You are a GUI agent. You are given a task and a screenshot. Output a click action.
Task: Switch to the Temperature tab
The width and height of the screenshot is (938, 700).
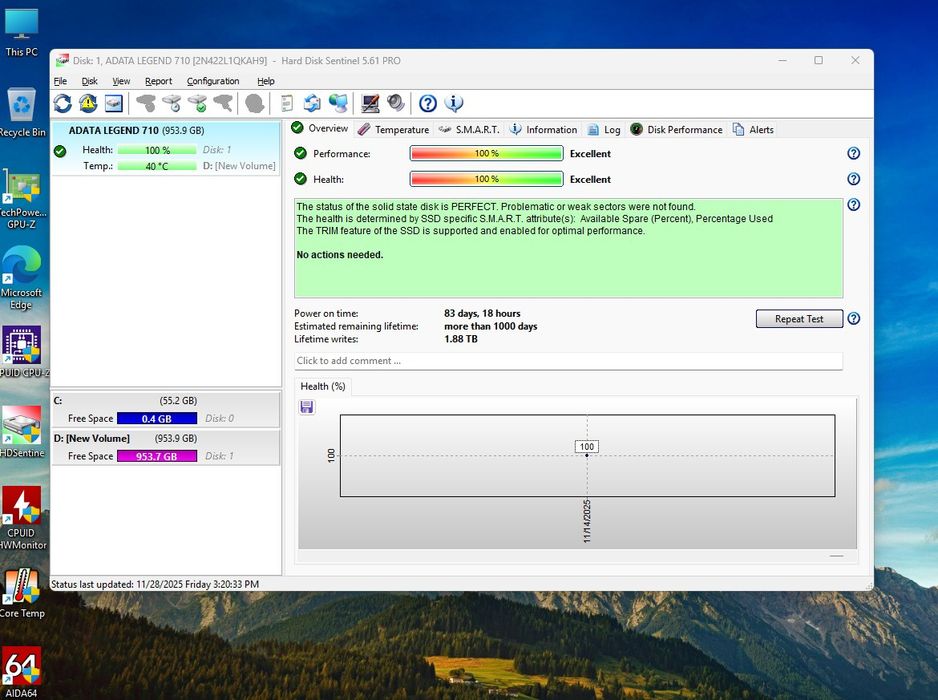394,129
